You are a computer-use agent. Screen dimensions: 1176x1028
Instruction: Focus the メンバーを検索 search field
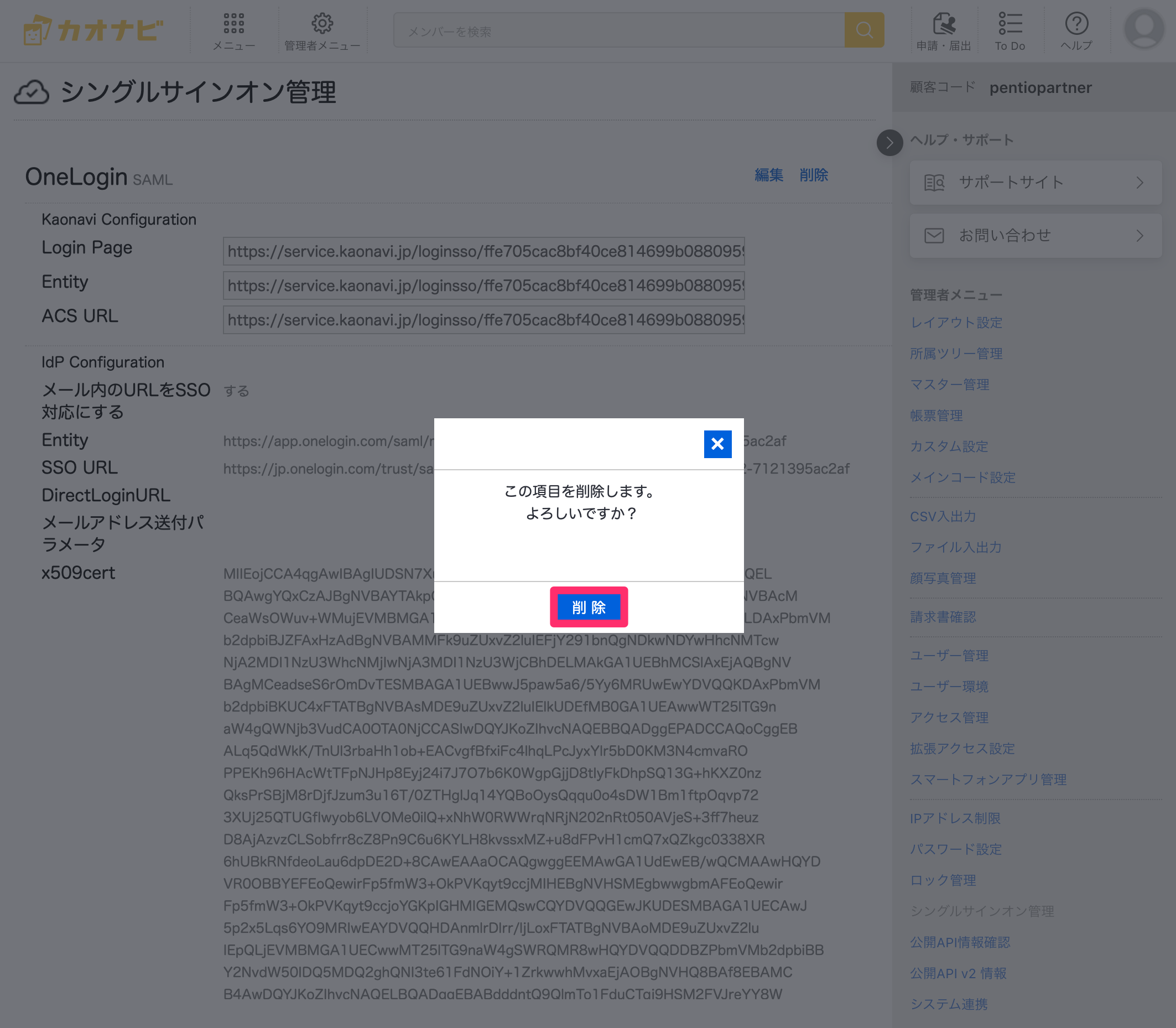pos(619,30)
